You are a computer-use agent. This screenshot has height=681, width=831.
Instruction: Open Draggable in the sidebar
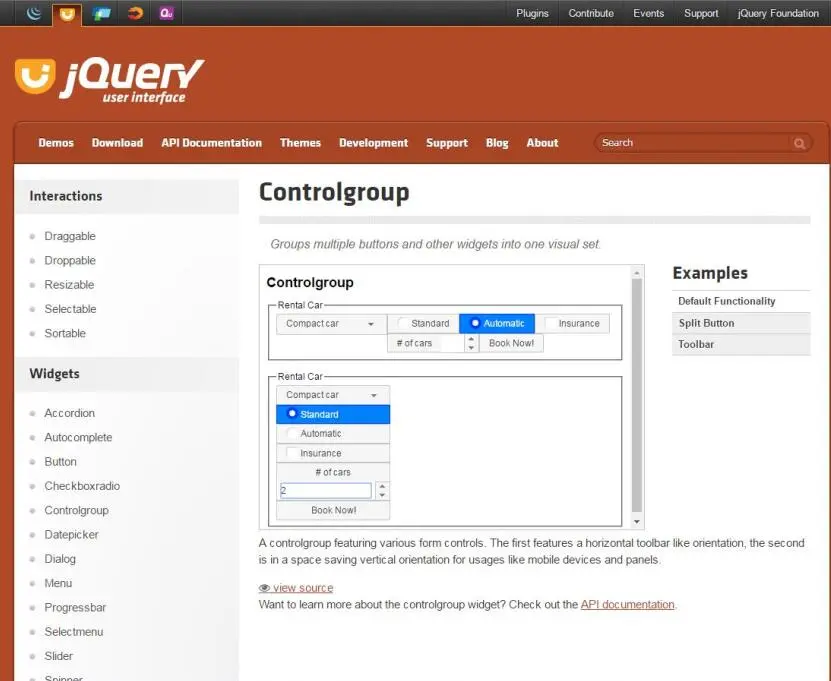coord(70,236)
